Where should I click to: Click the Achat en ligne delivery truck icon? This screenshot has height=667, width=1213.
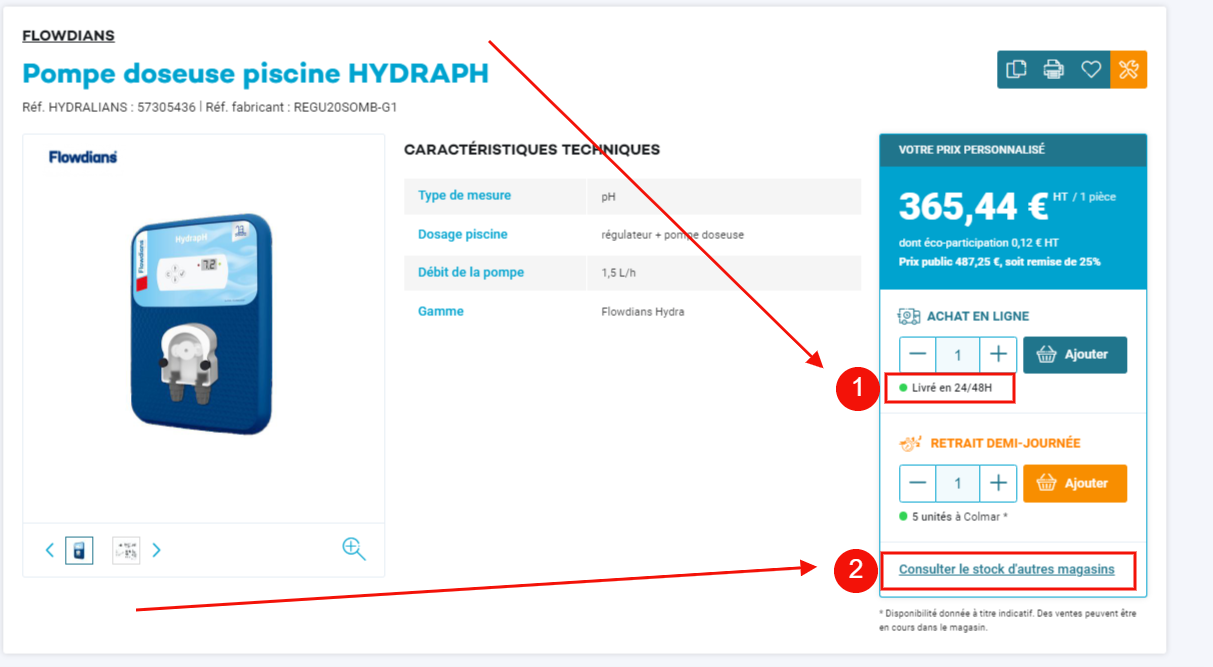pyautogui.click(x=909, y=316)
